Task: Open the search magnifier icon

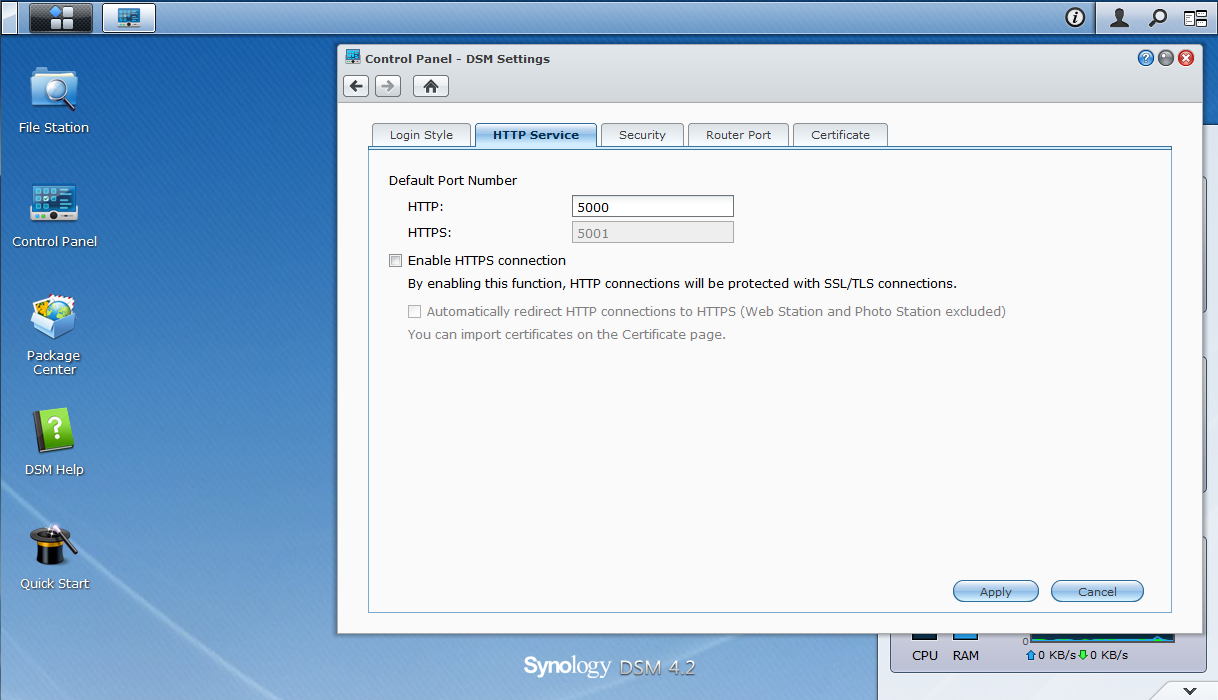Action: pyautogui.click(x=1158, y=17)
